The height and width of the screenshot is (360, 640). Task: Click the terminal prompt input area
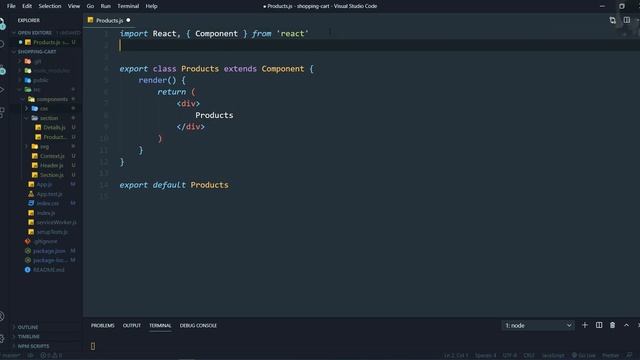point(93,346)
